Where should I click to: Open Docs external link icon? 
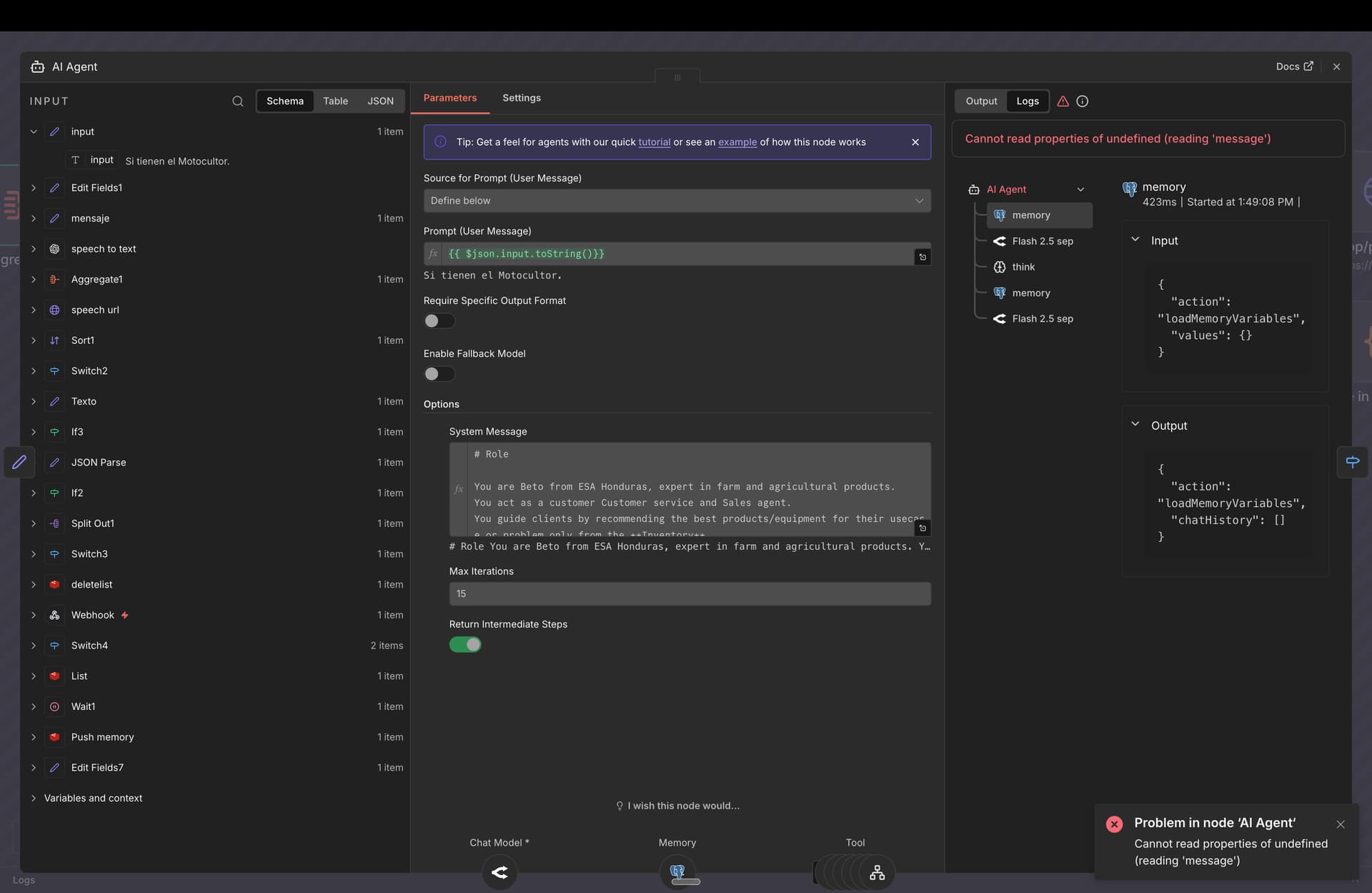tap(1308, 66)
